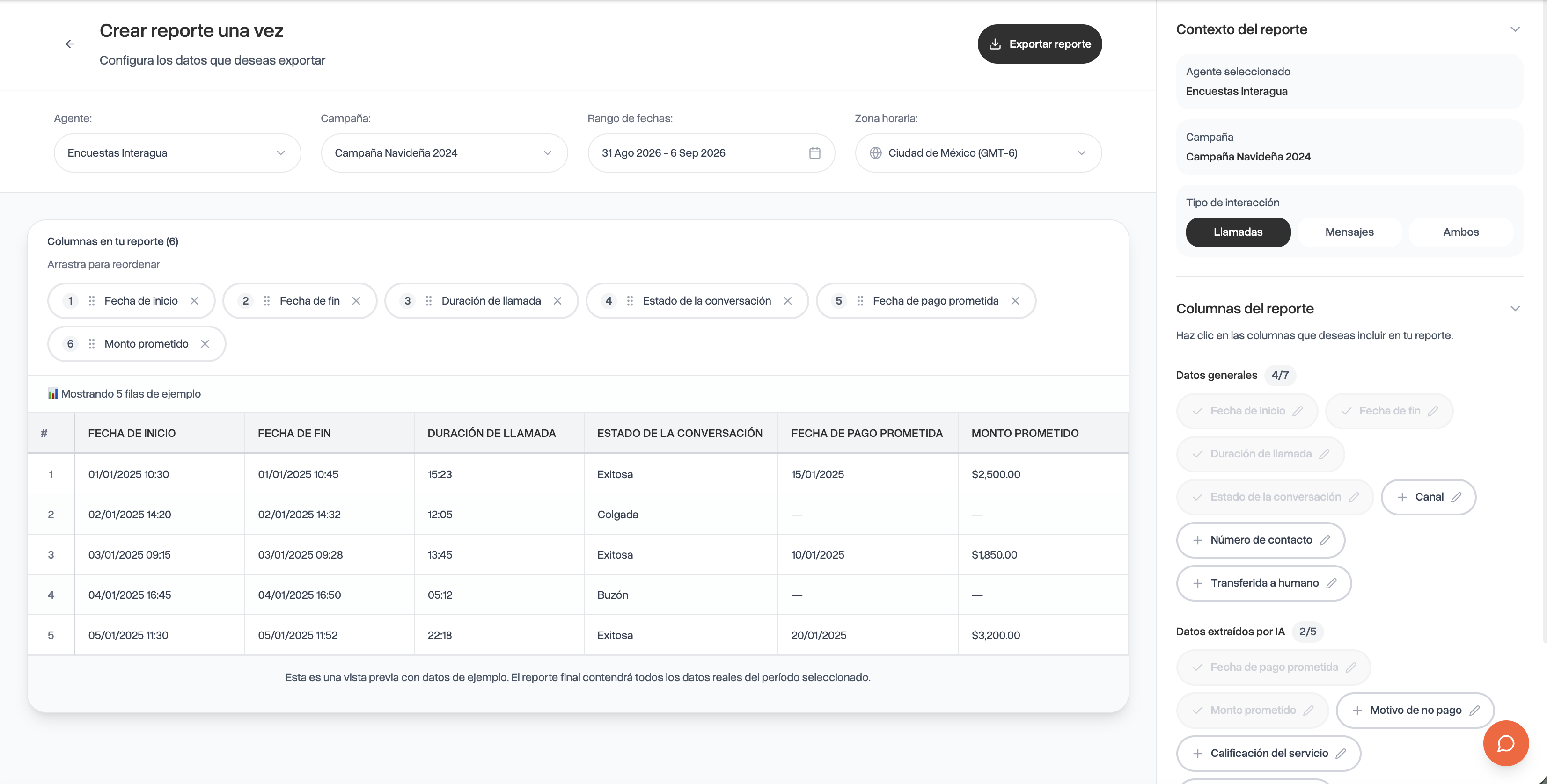Screen dimensions: 1547x784
Task: Select Mensajes interaction type
Action: pyautogui.click(x=1349, y=232)
